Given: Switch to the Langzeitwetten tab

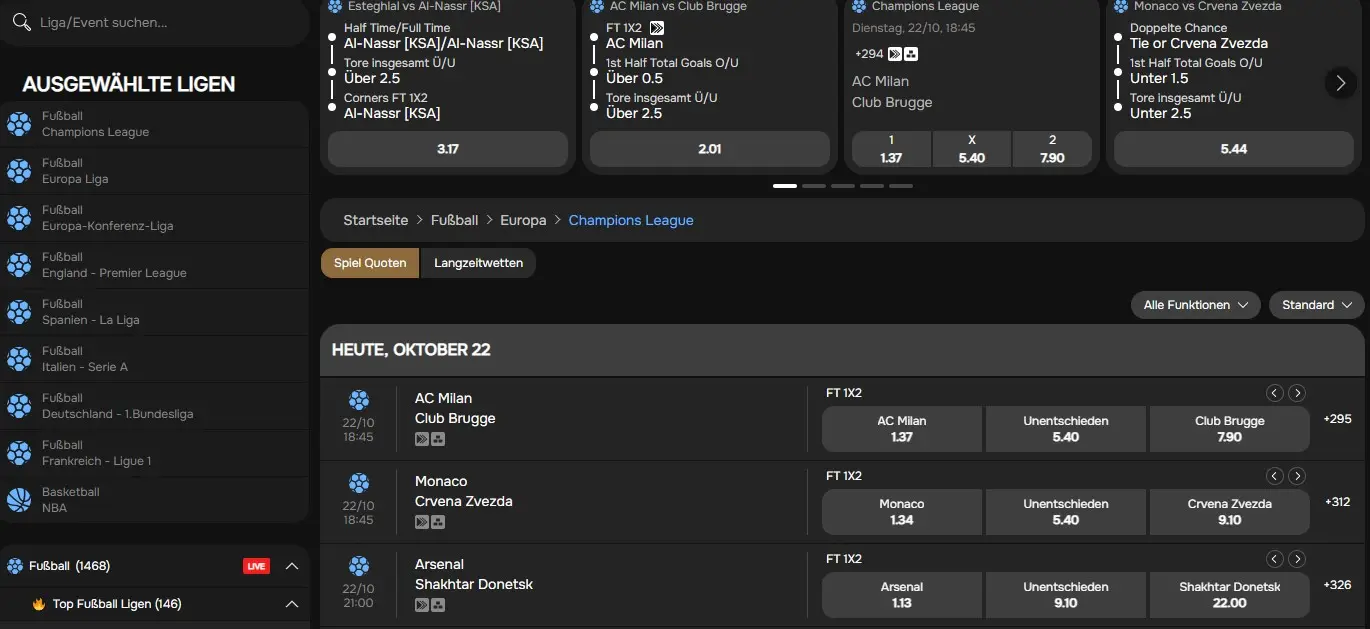Looking at the screenshot, I should pos(479,263).
